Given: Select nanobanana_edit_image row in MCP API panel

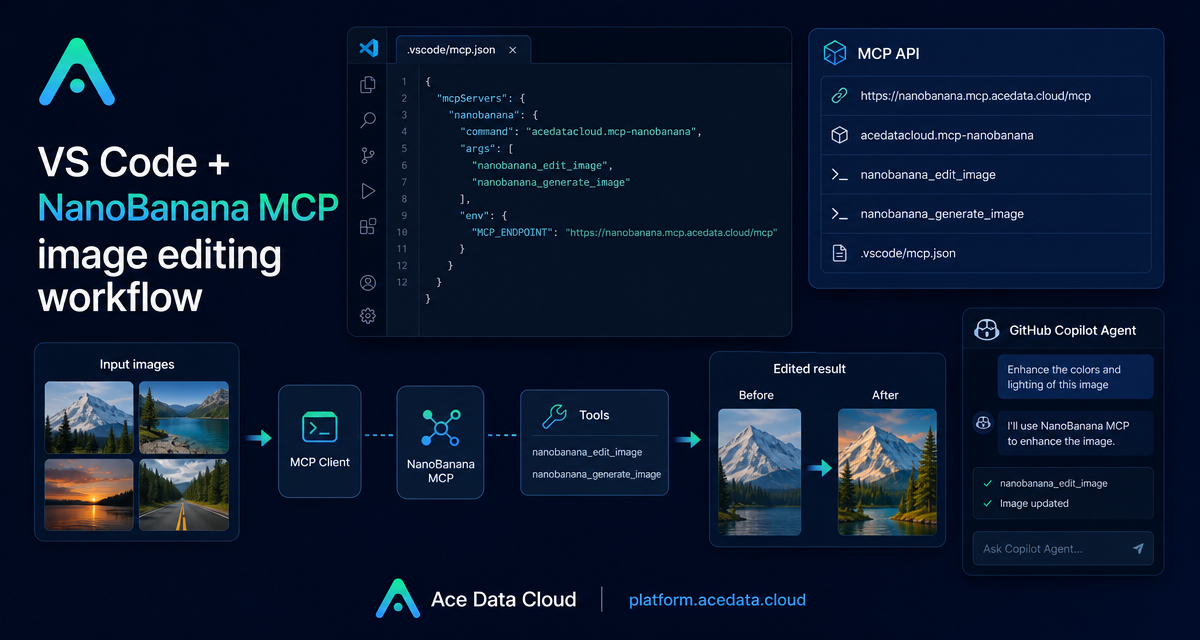Looking at the screenshot, I should [986, 174].
